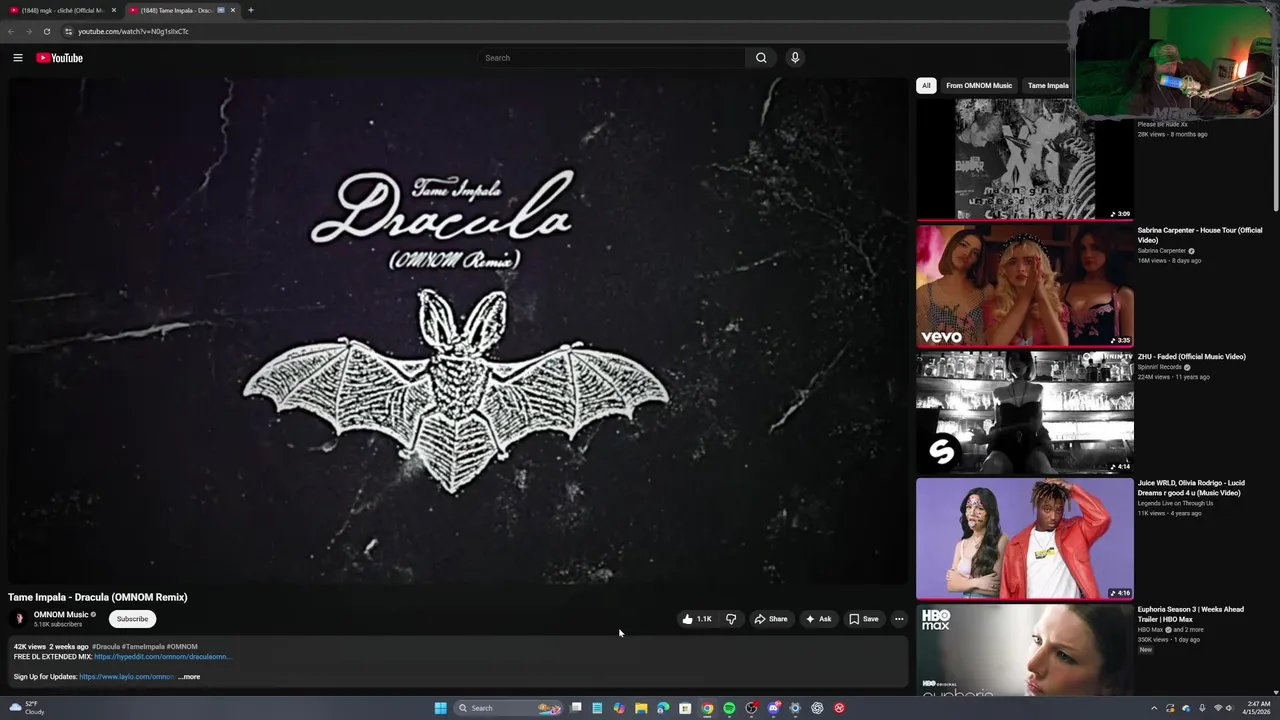Open the OMNOM Music channel avatar
Viewport: 1280px width, 720px height.
tap(19, 619)
